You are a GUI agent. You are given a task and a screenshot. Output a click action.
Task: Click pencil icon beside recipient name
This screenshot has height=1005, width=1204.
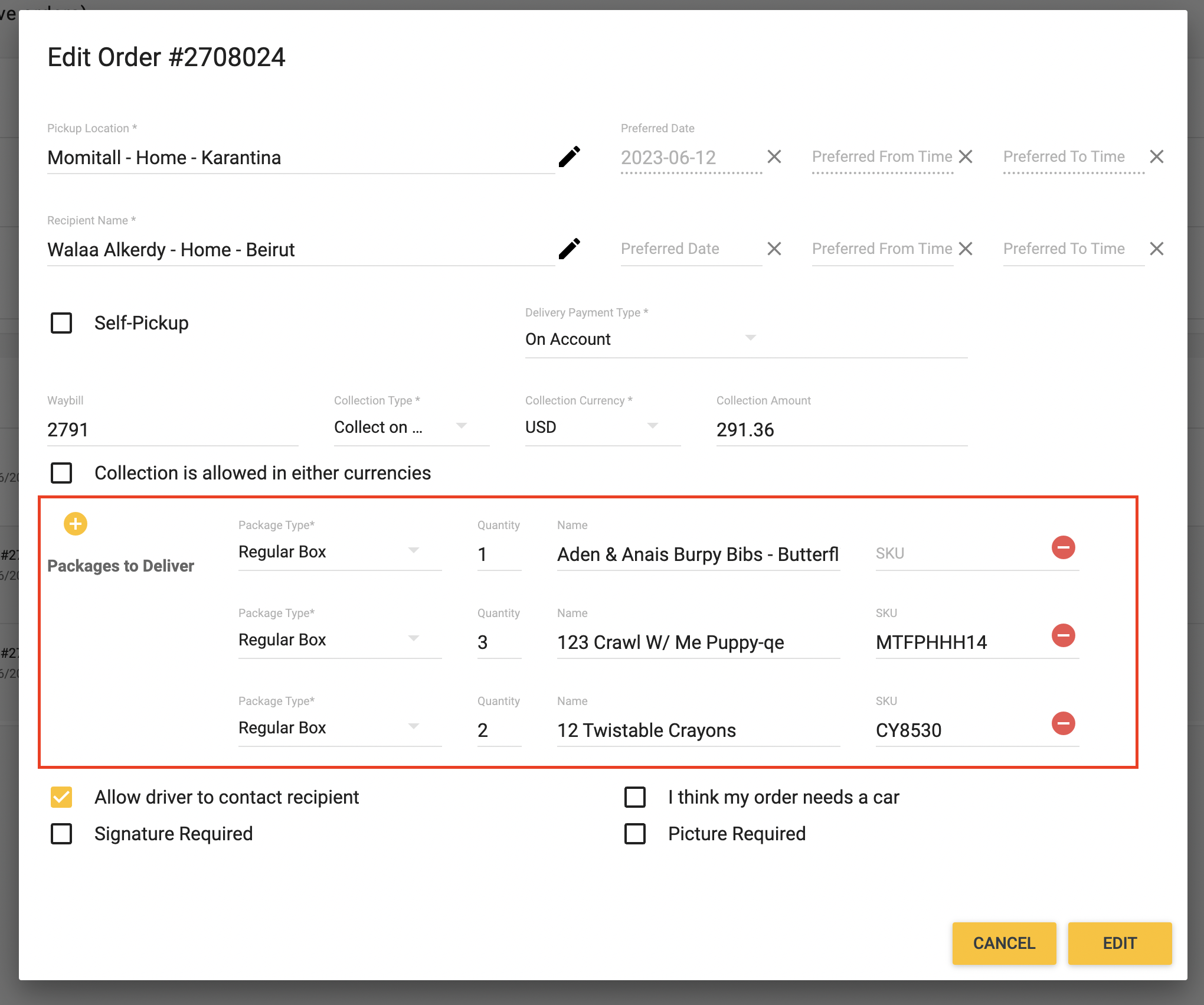(x=569, y=249)
